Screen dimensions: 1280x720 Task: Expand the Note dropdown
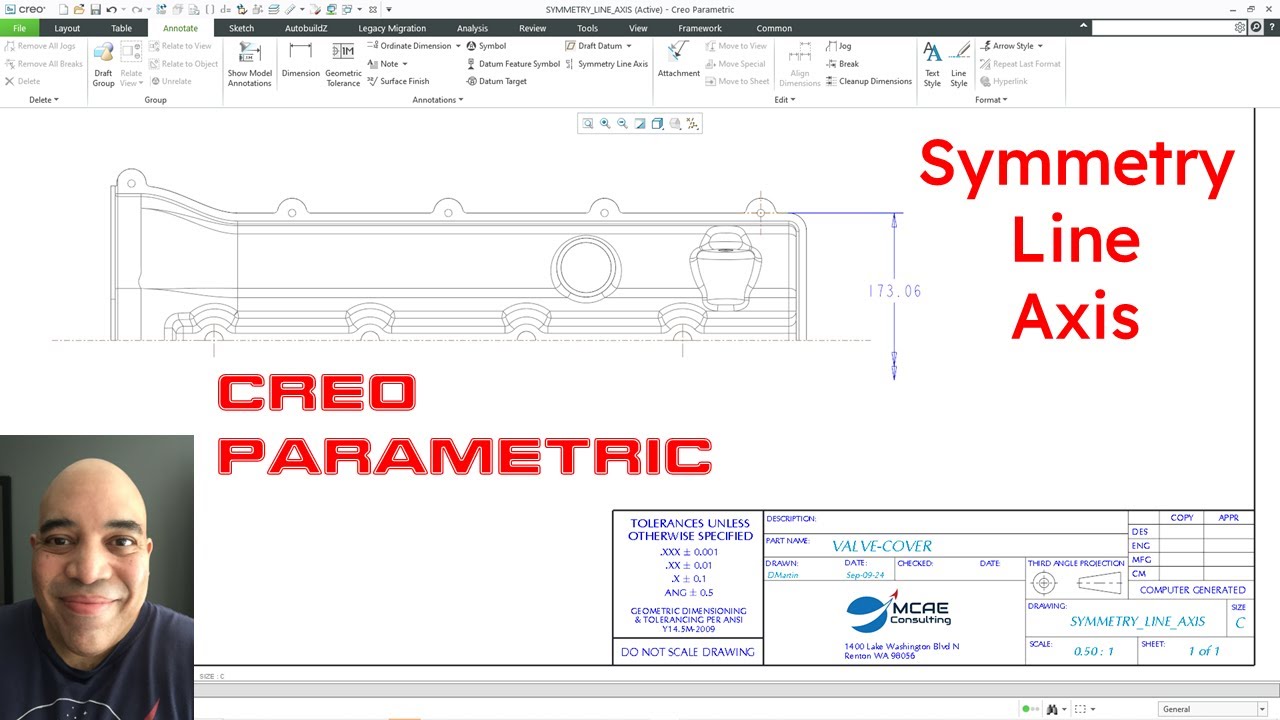(x=404, y=64)
